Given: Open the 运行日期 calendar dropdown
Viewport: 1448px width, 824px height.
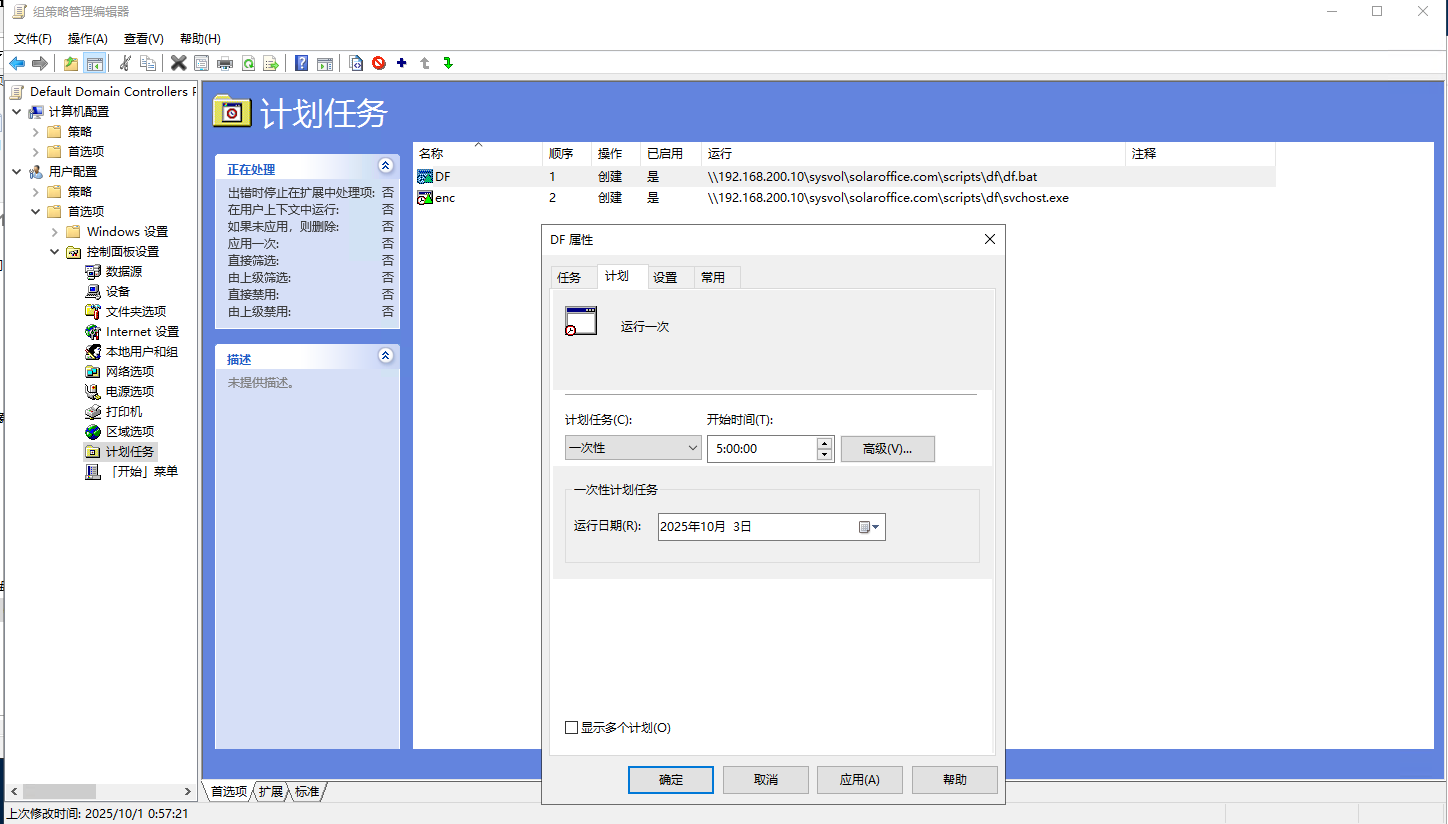Looking at the screenshot, I should (x=869, y=527).
